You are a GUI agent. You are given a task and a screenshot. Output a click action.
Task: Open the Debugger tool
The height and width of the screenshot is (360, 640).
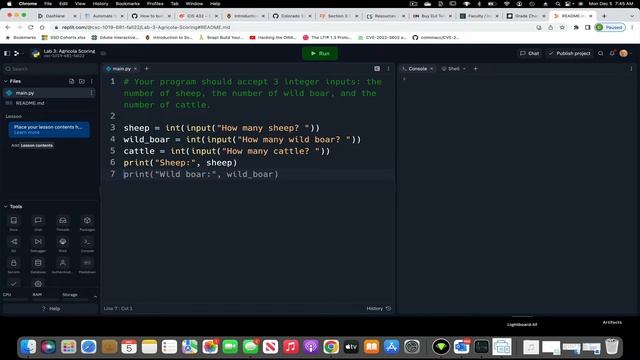38,244
